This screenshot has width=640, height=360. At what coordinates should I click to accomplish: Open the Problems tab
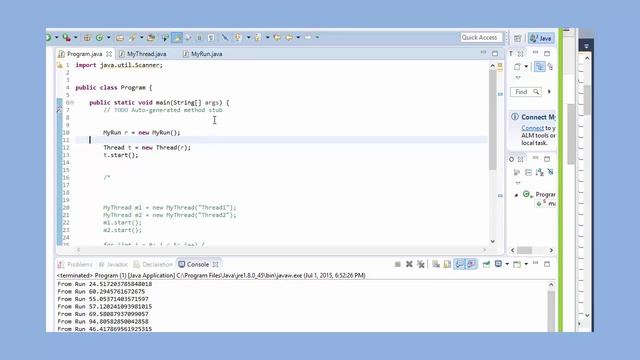(76, 264)
